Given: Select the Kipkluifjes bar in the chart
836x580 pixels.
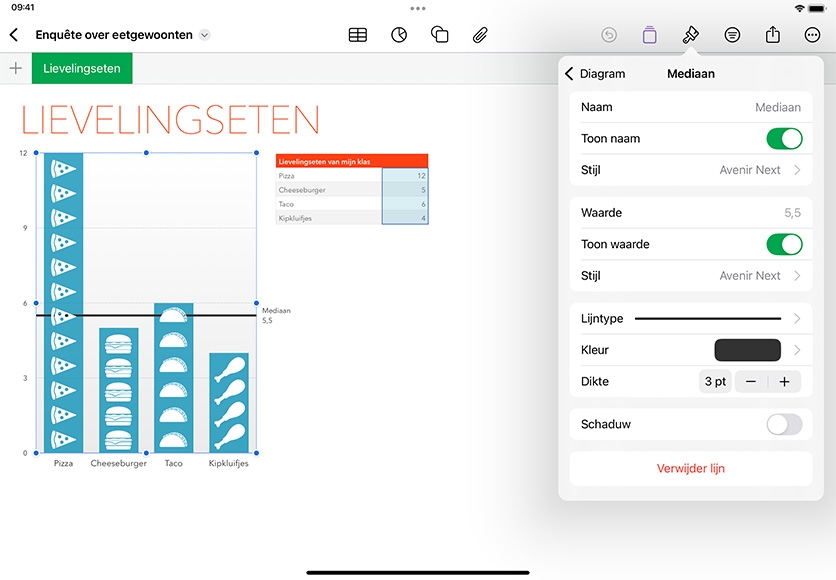Looking at the screenshot, I should pyautogui.click(x=229, y=403).
